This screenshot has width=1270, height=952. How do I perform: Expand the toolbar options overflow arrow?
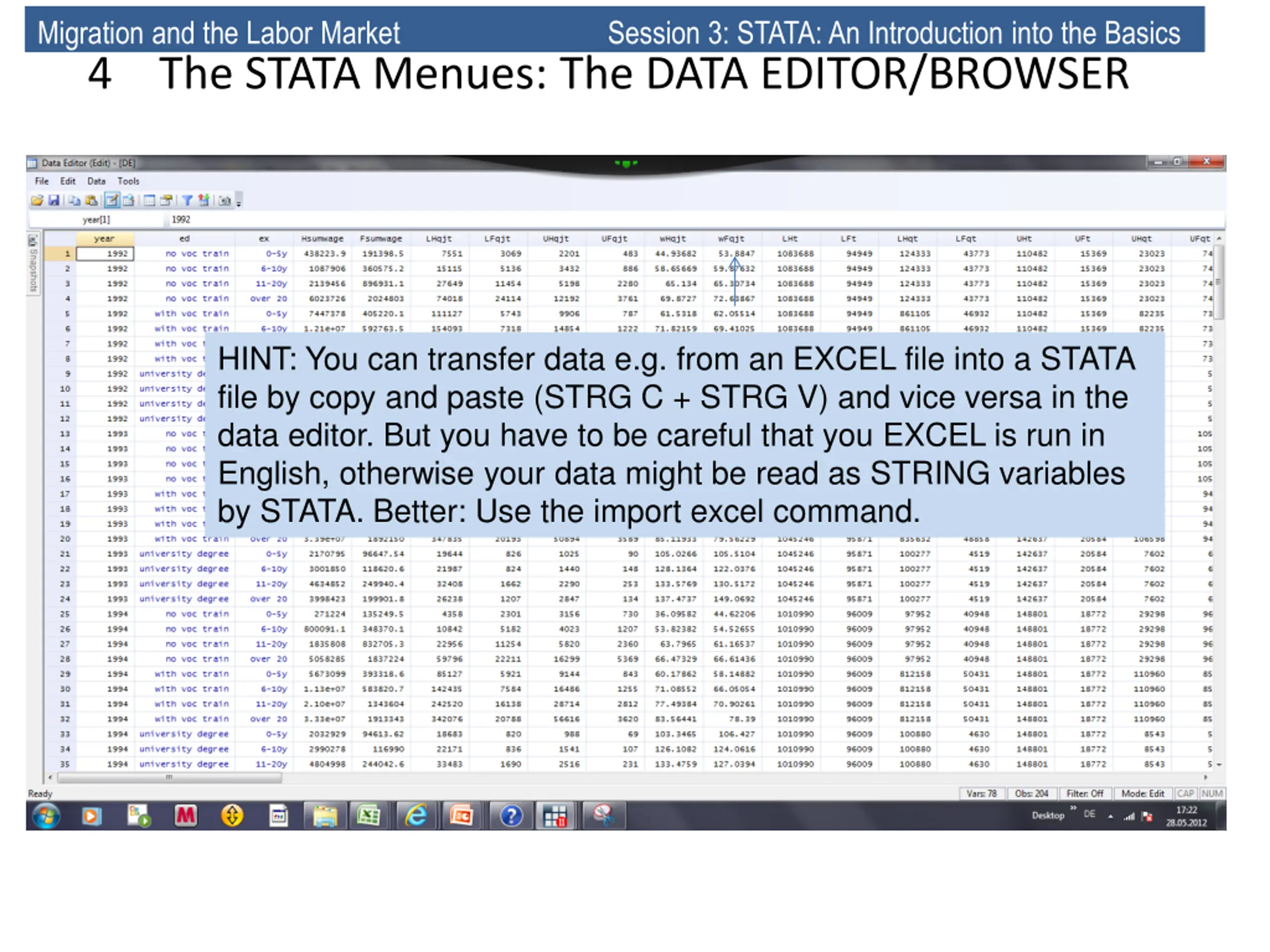point(239,202)
